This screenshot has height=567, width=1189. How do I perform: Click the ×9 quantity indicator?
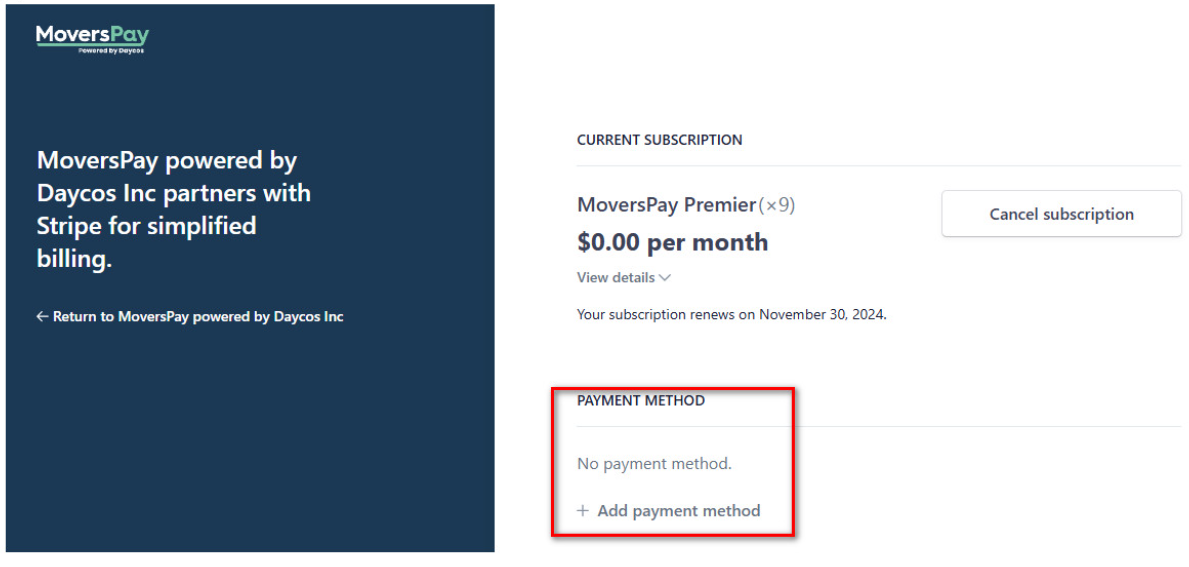pos(776,205)
